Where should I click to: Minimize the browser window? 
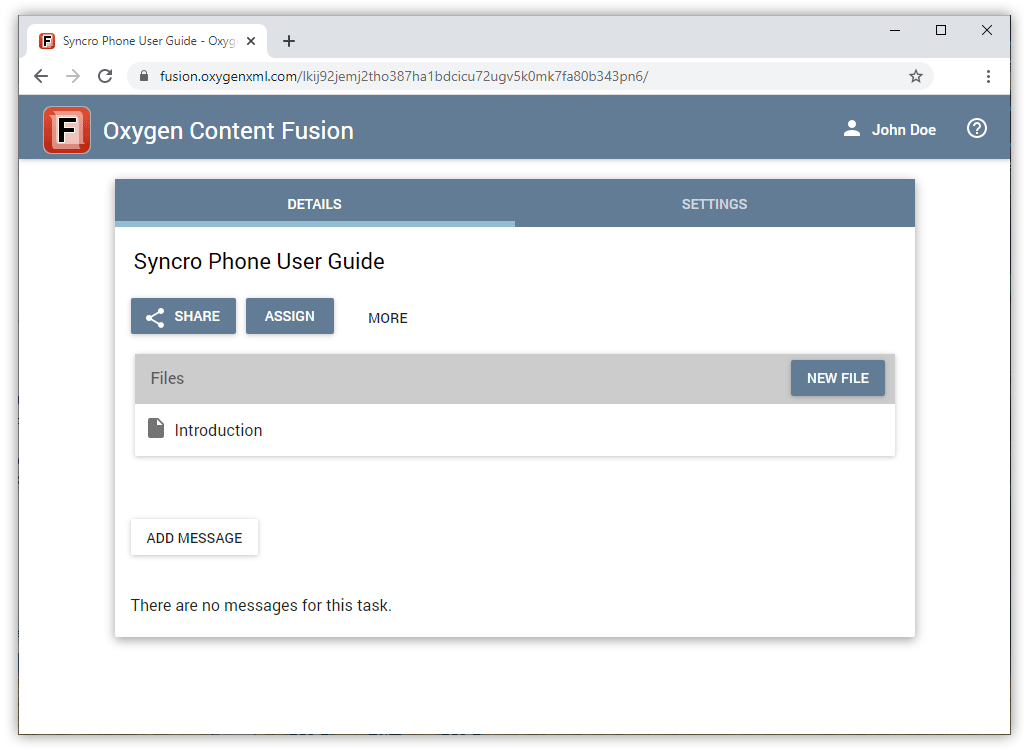pos(895,30)
